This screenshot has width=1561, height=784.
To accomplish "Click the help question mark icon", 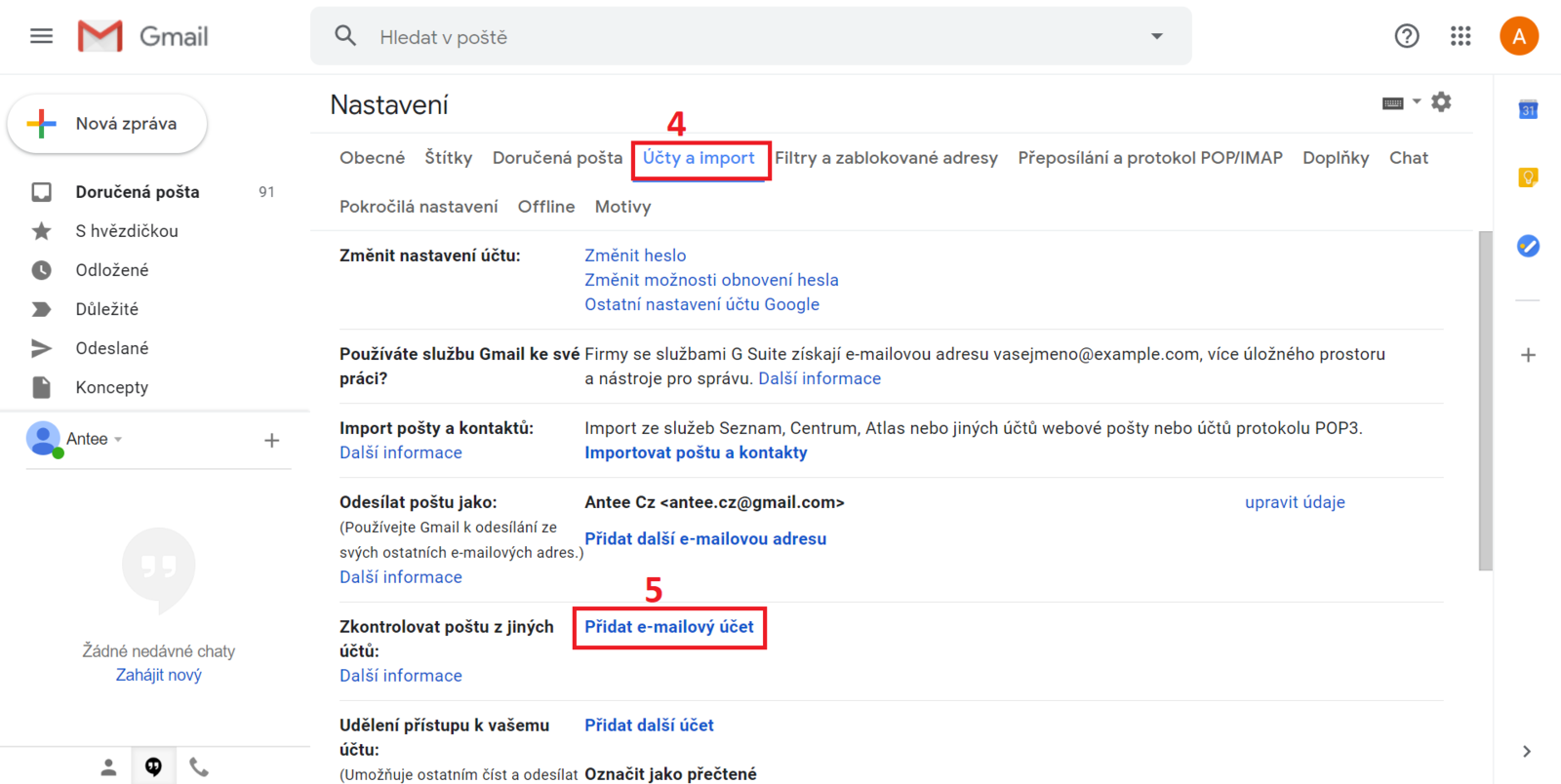I will coord(1406,36).
